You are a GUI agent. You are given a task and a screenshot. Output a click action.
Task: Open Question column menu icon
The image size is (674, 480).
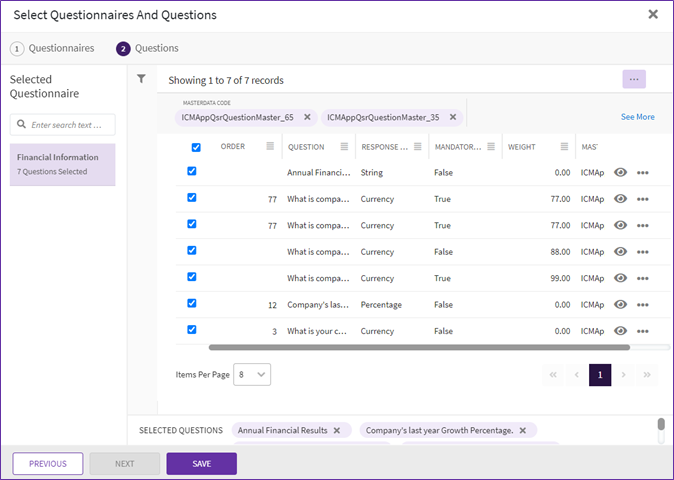coord(344,147)
